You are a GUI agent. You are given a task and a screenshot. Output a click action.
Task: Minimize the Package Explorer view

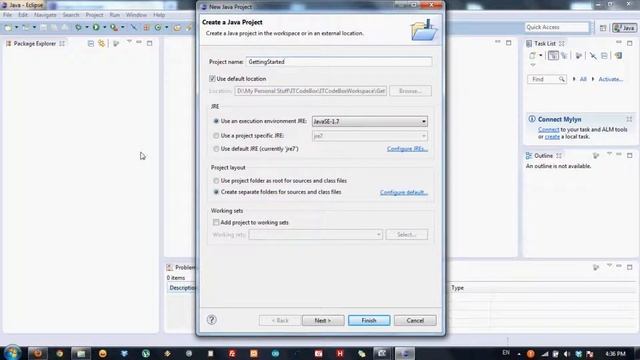point(139,42)
